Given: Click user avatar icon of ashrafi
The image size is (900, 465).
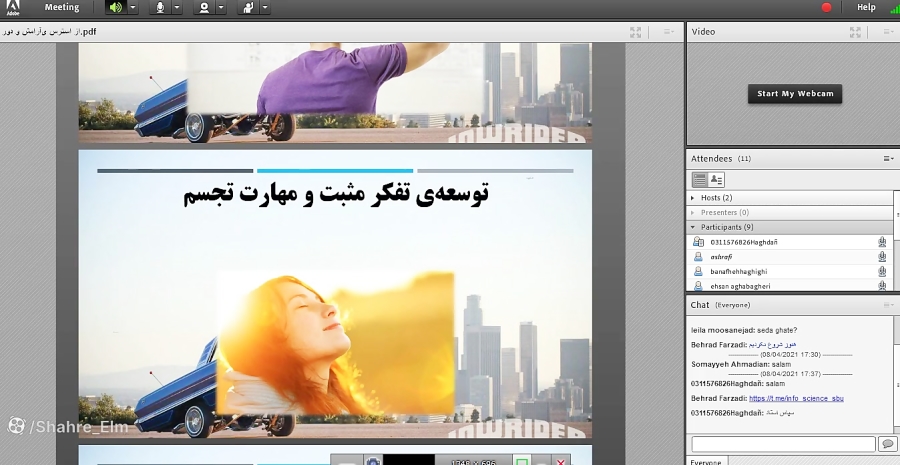Looking at the screenshot, I should [x=698, y=257].
